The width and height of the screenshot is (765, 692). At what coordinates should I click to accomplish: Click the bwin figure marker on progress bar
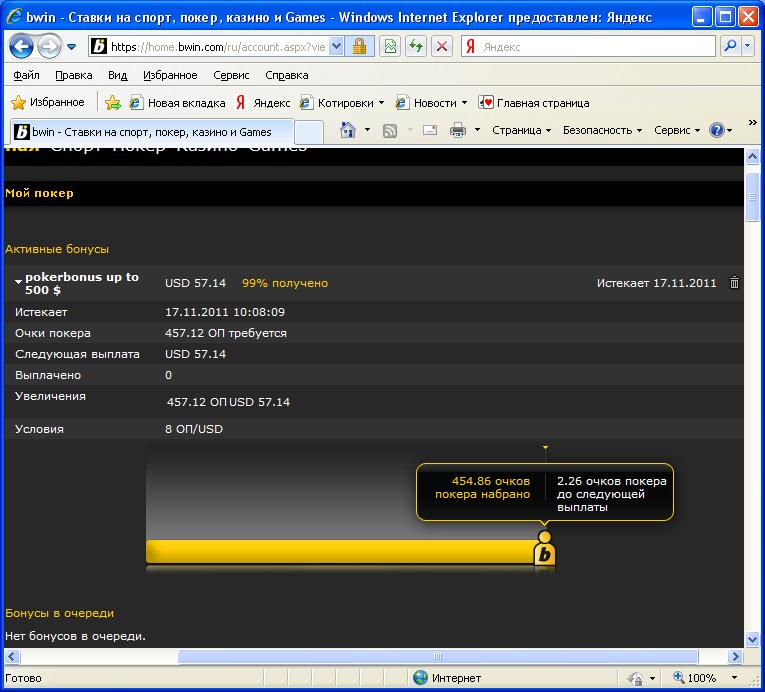pos(544,549)
